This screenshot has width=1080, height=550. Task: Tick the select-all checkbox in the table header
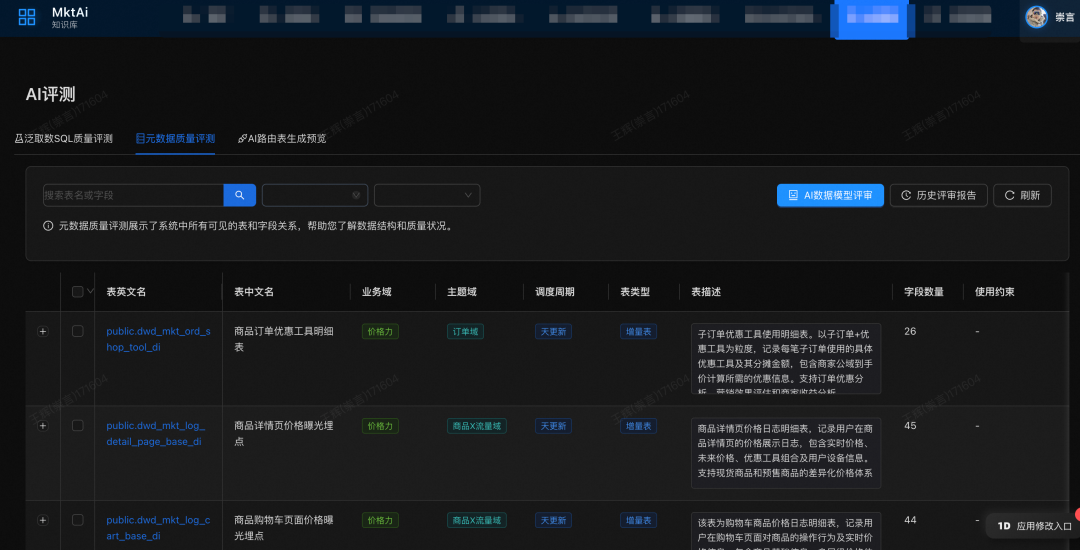coord(78,292)
